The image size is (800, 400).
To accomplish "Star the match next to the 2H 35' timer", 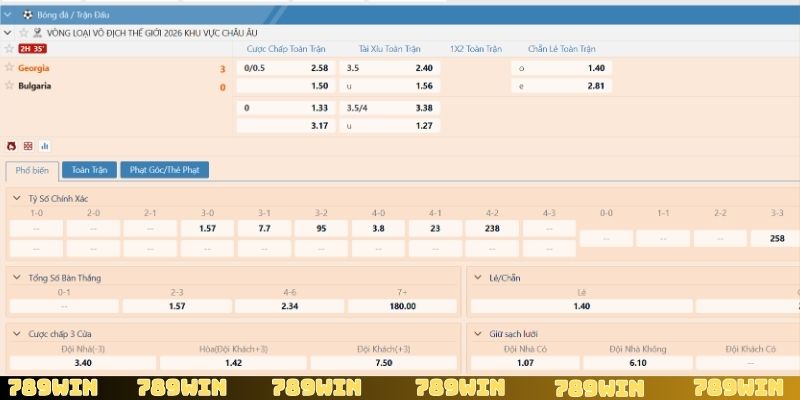I will click(x=10, y=48).
